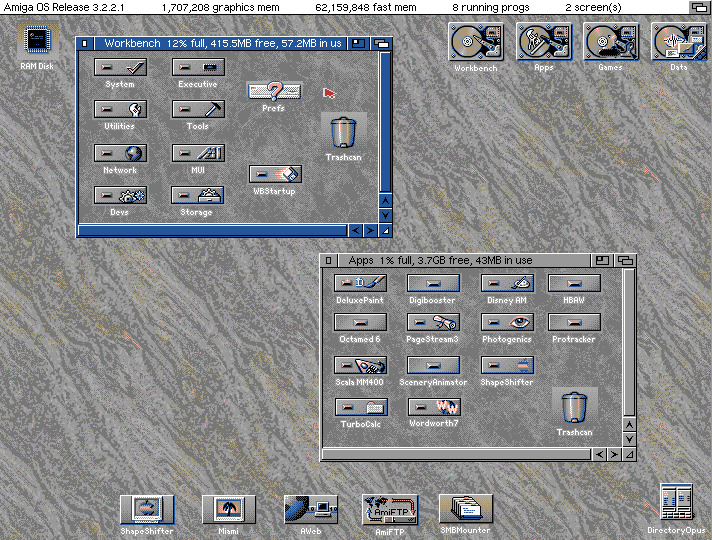This screenshot has width=712, height=540.
Task: Click the Workbench window left scroll arrow
Action: (x=356, y=231)
